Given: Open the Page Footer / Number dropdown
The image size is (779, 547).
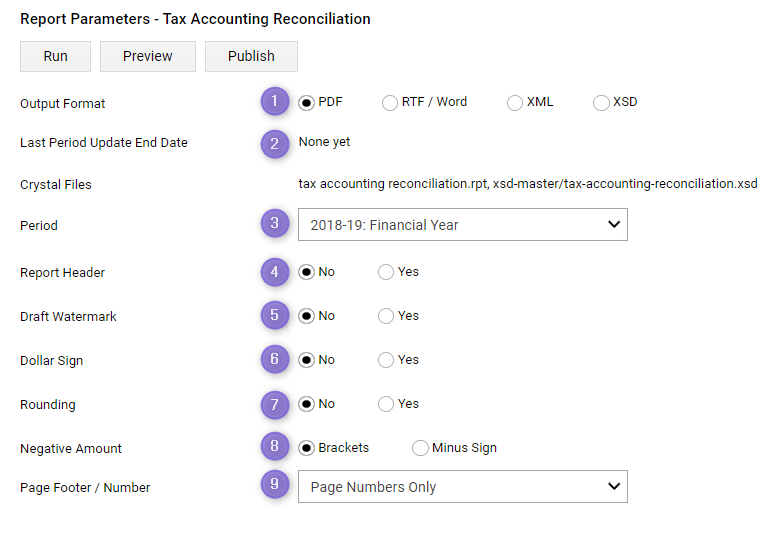Looking at the screenshot, I should pos(463,486).
